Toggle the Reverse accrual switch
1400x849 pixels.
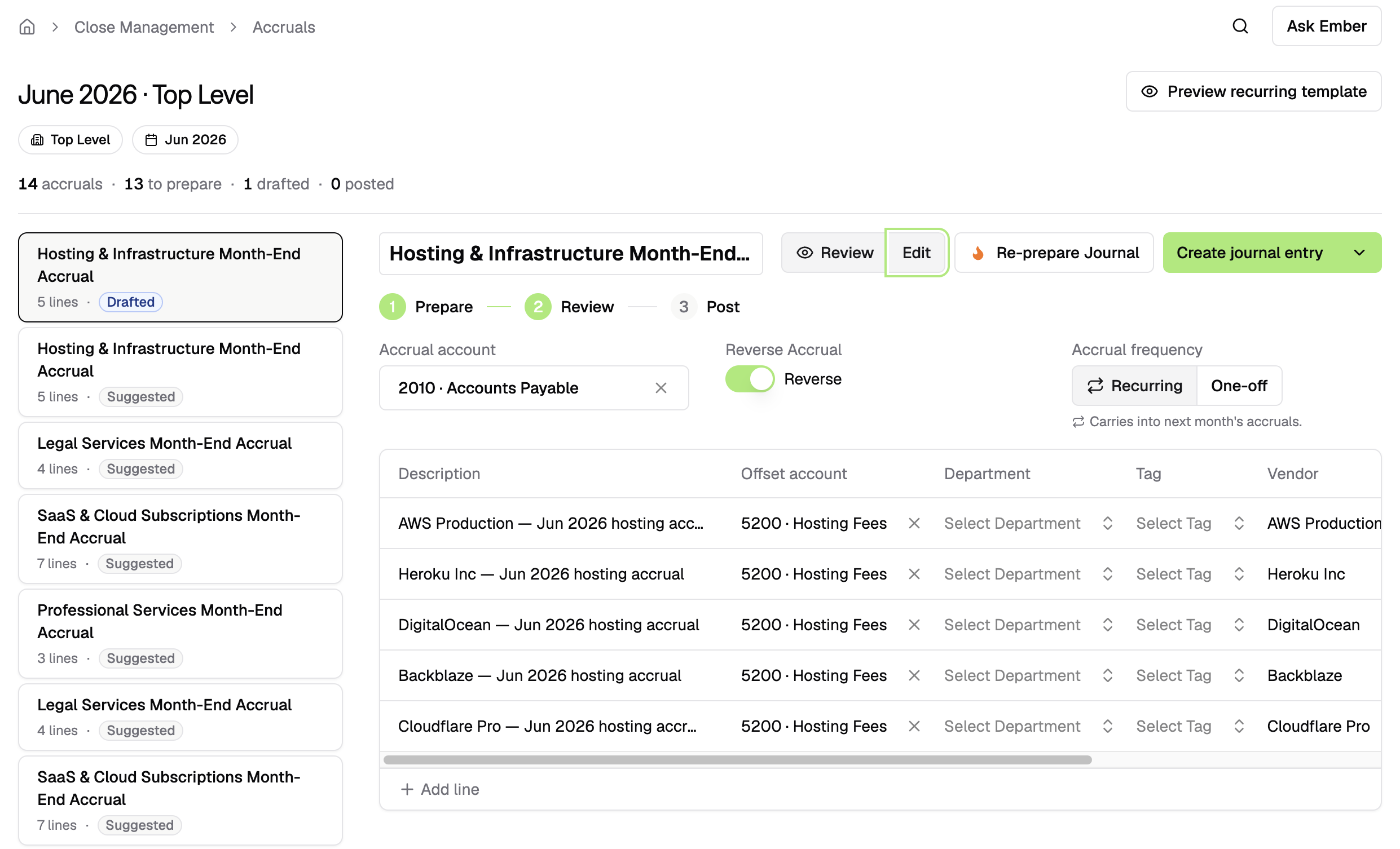[750, 379]
